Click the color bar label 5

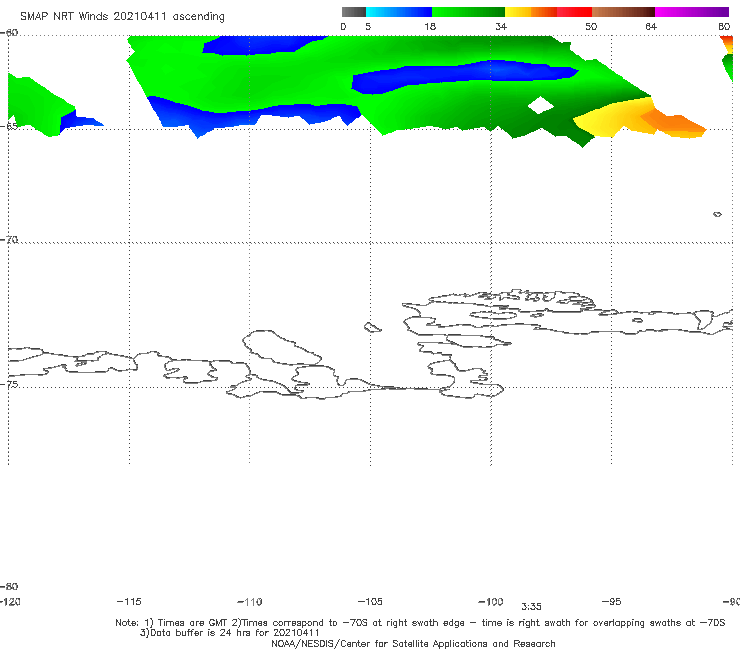coord(368,26)
